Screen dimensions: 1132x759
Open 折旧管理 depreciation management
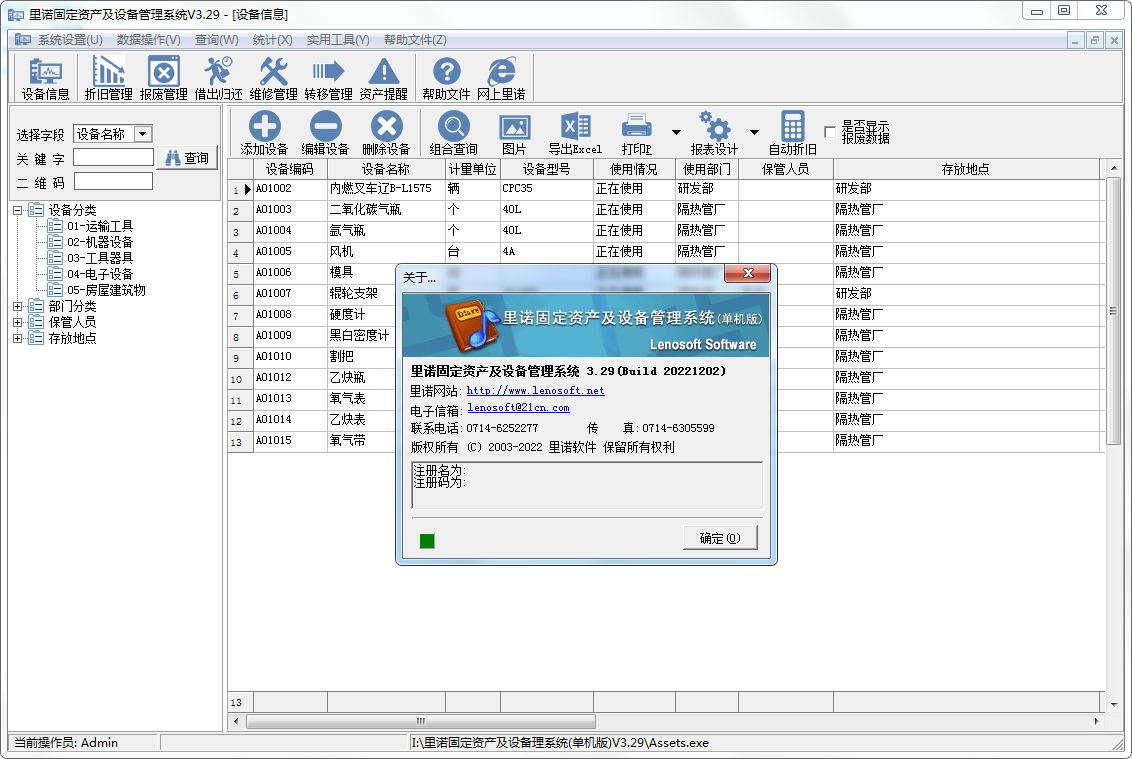click(x=108, y=78)
